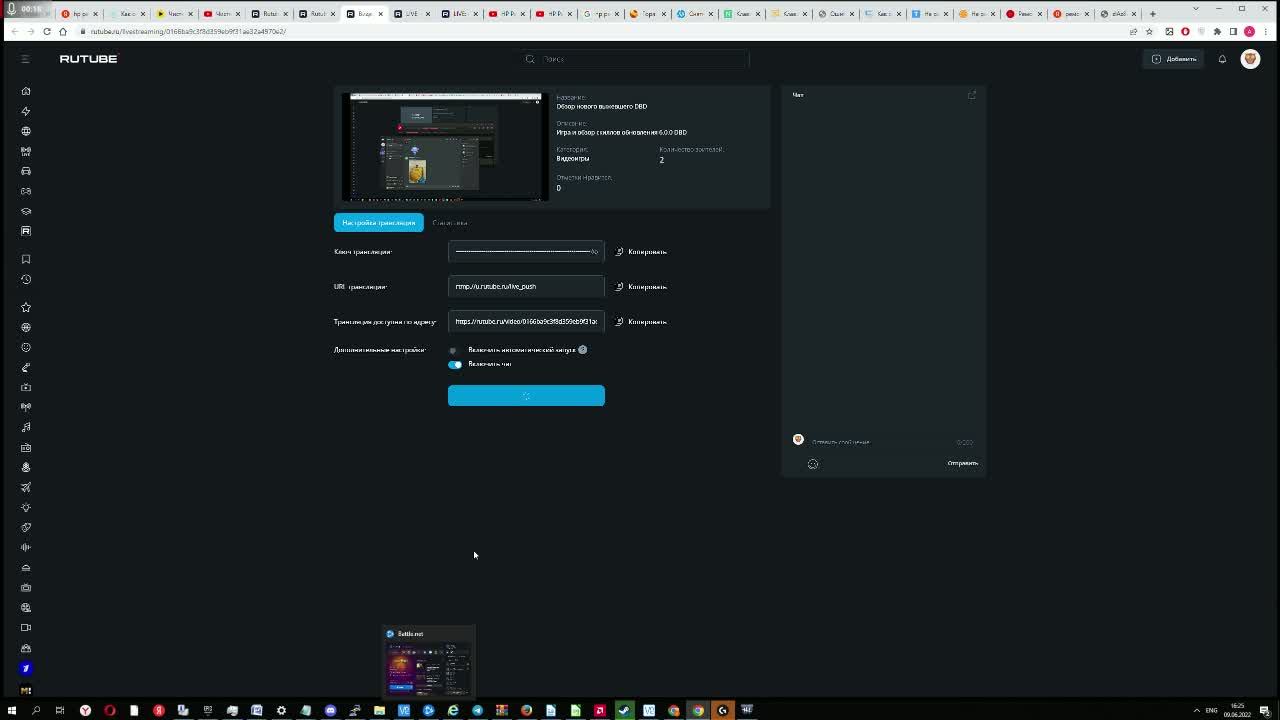Open the car category icon in sidebar
This screenshot has height=720, width=1280.
pos(26,171)
